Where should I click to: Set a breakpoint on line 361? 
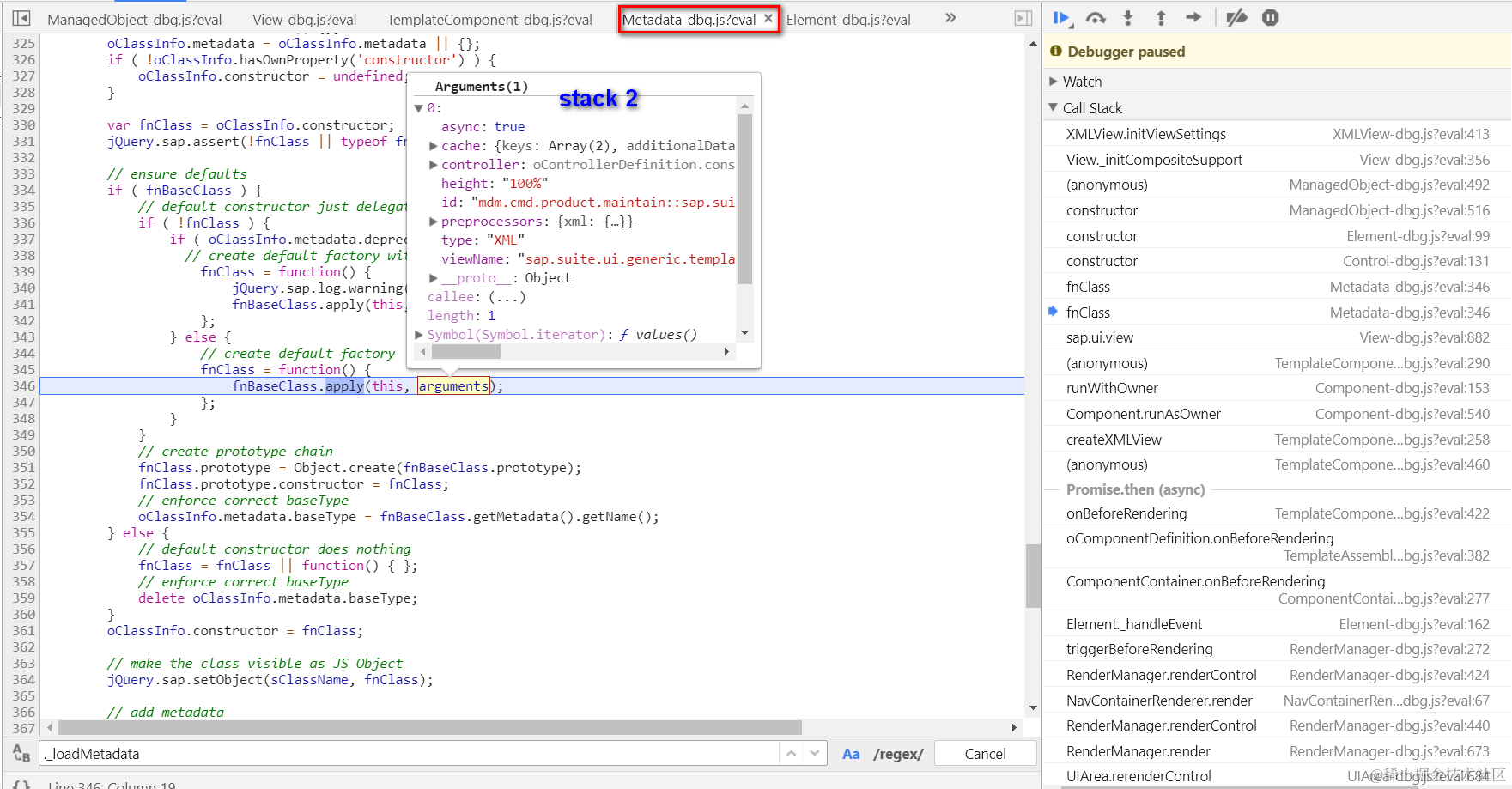(23, 631)
